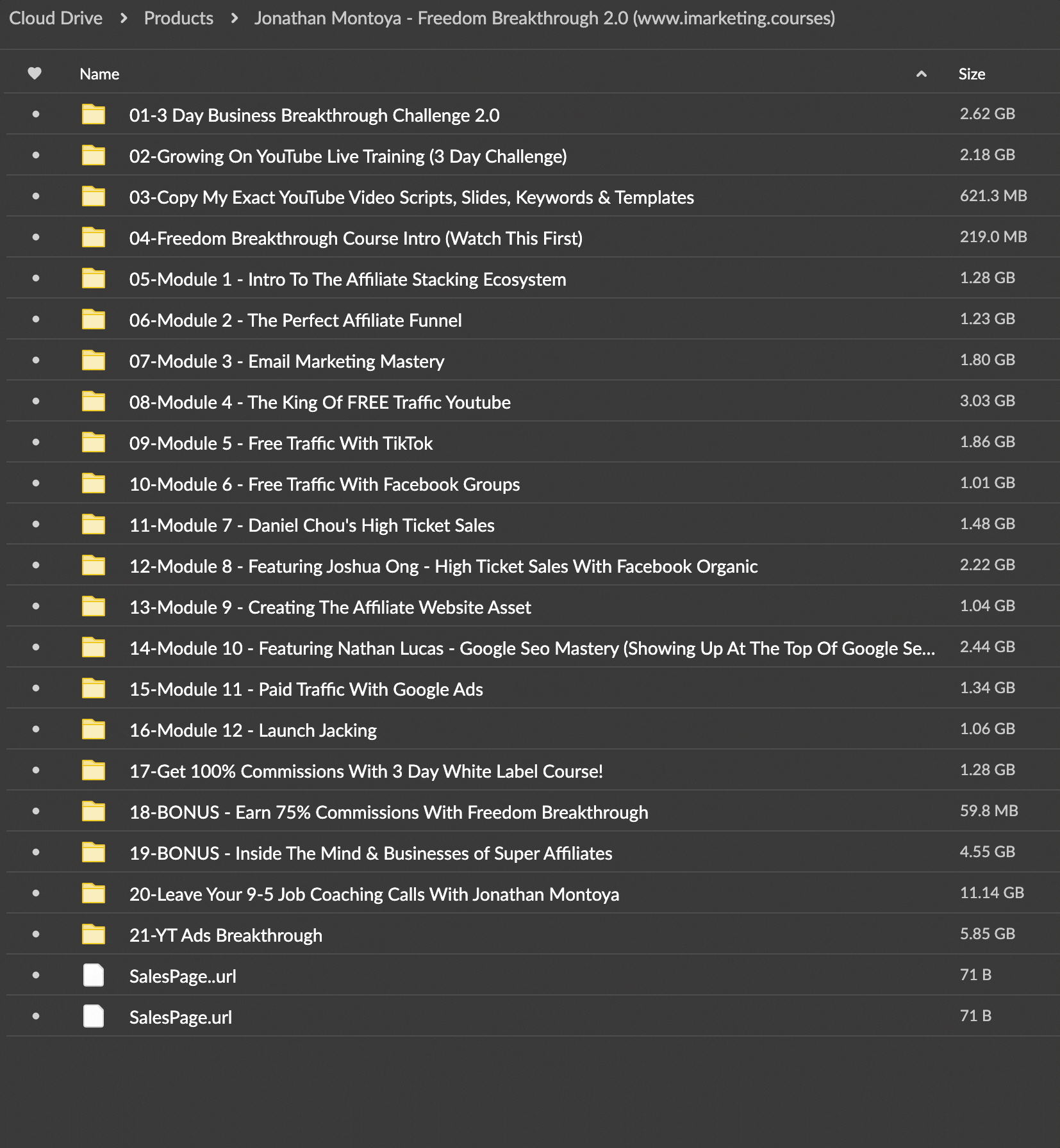Open folder icon for 20-Leave Your 9-5 Job
Image resolution: width=1060 pixels, height=1148 pixels.
(94, 894)
